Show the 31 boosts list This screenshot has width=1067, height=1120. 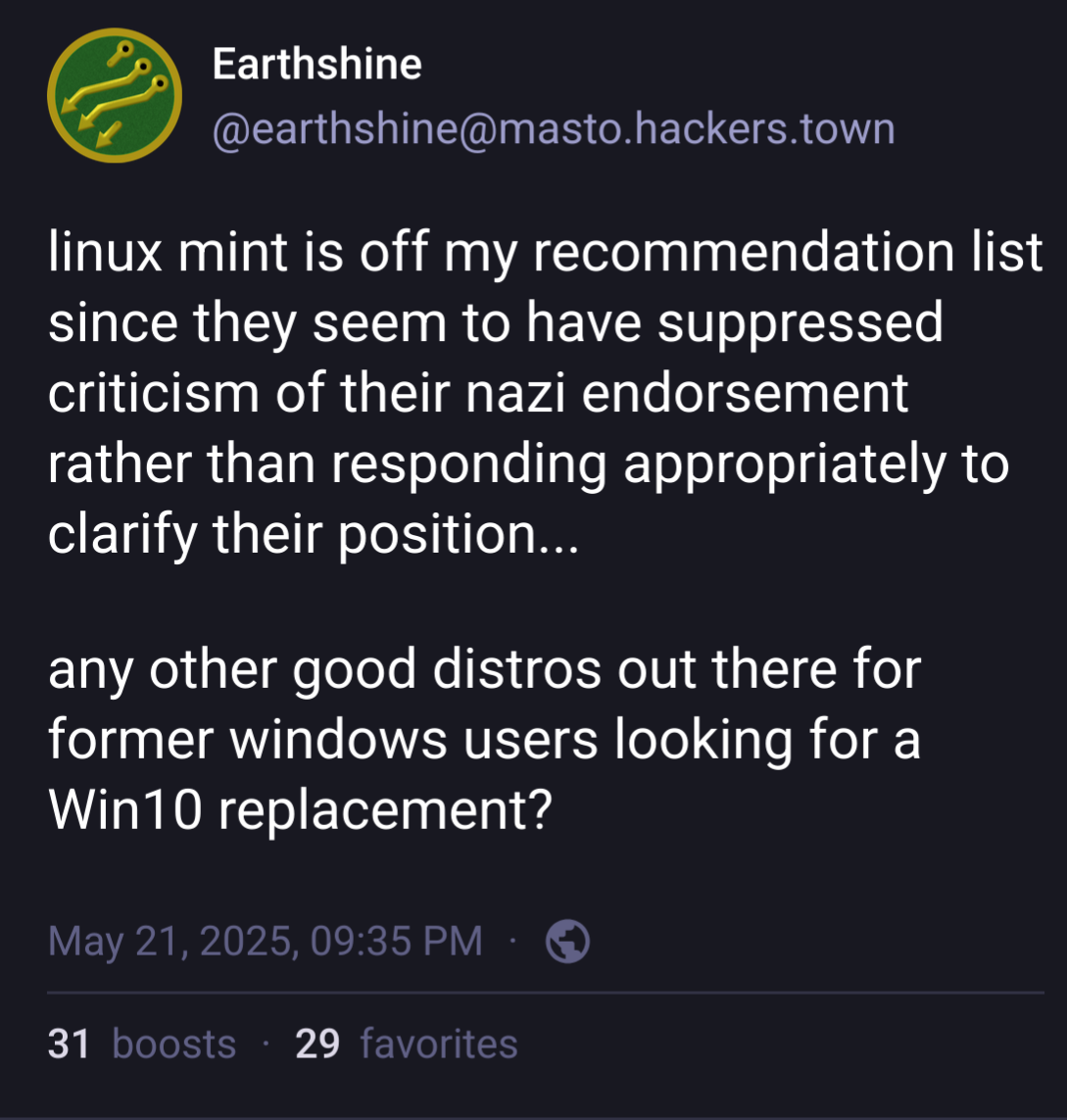click(x=142, y=1044)
